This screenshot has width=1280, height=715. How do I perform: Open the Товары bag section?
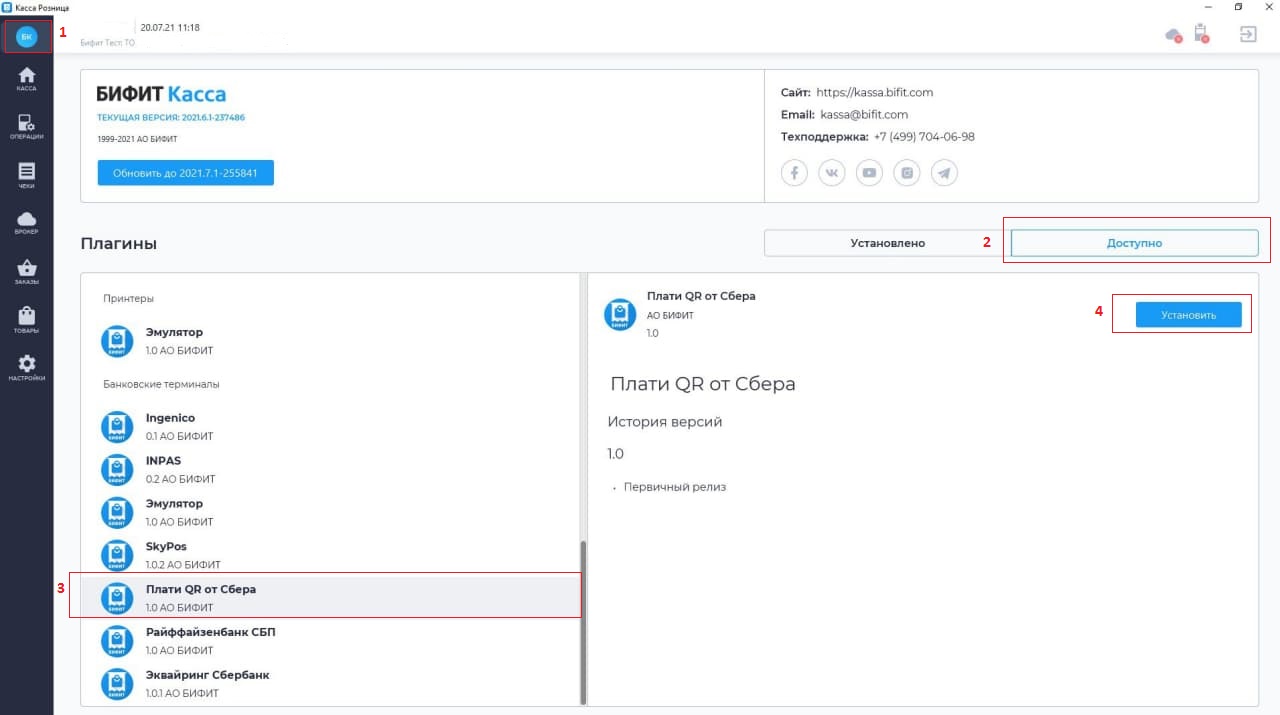pos(26,319)
